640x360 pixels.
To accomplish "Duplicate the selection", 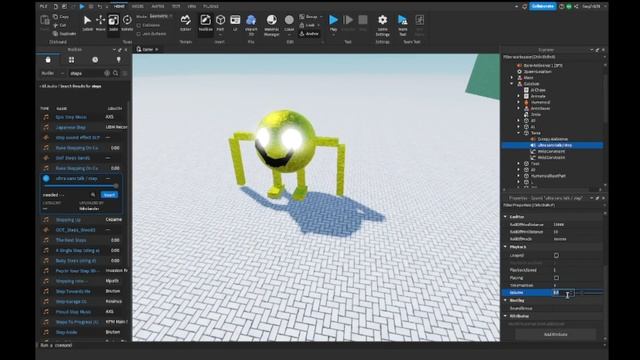I will (x=65, y=33).
